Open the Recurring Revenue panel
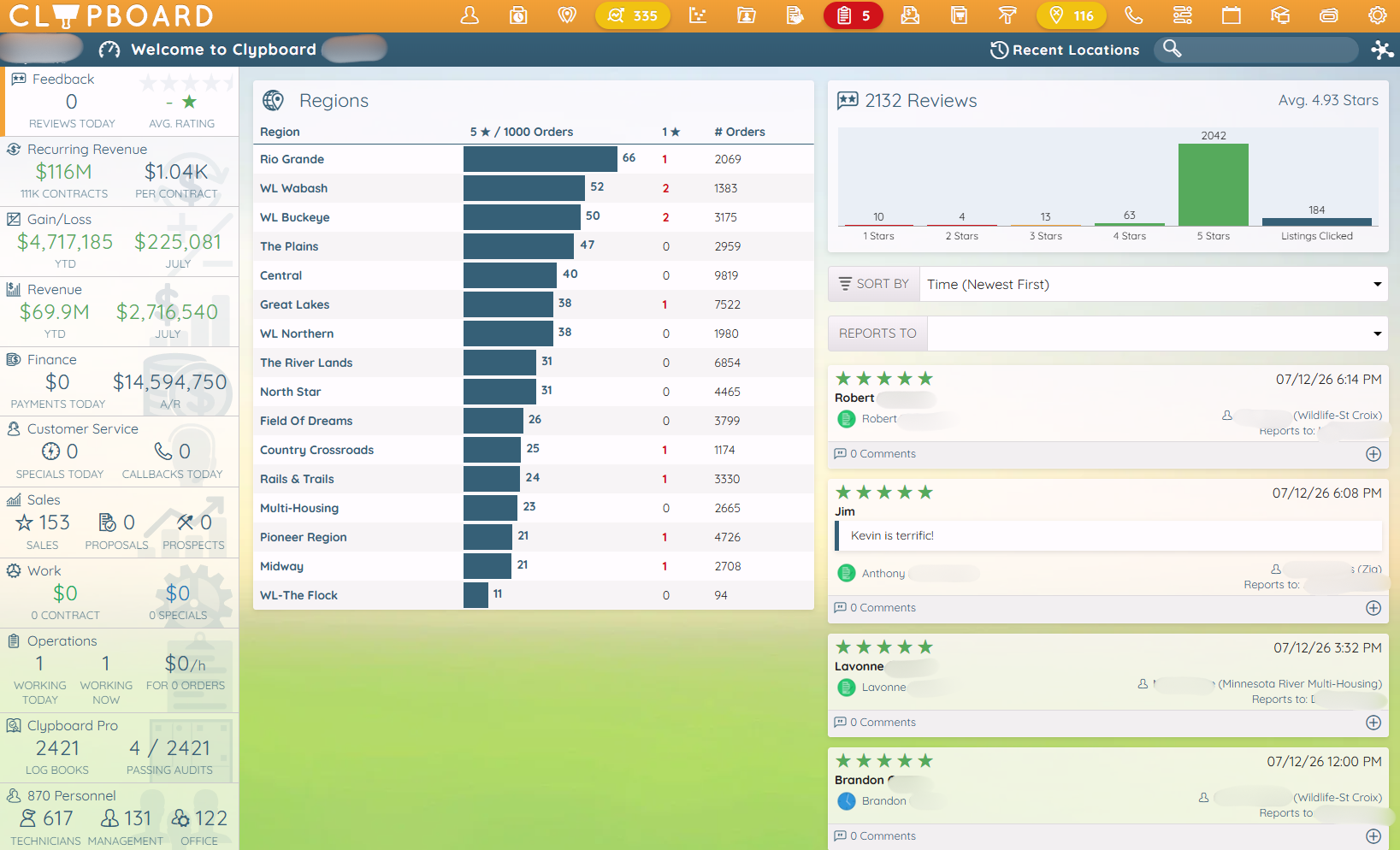 (120, 171)
